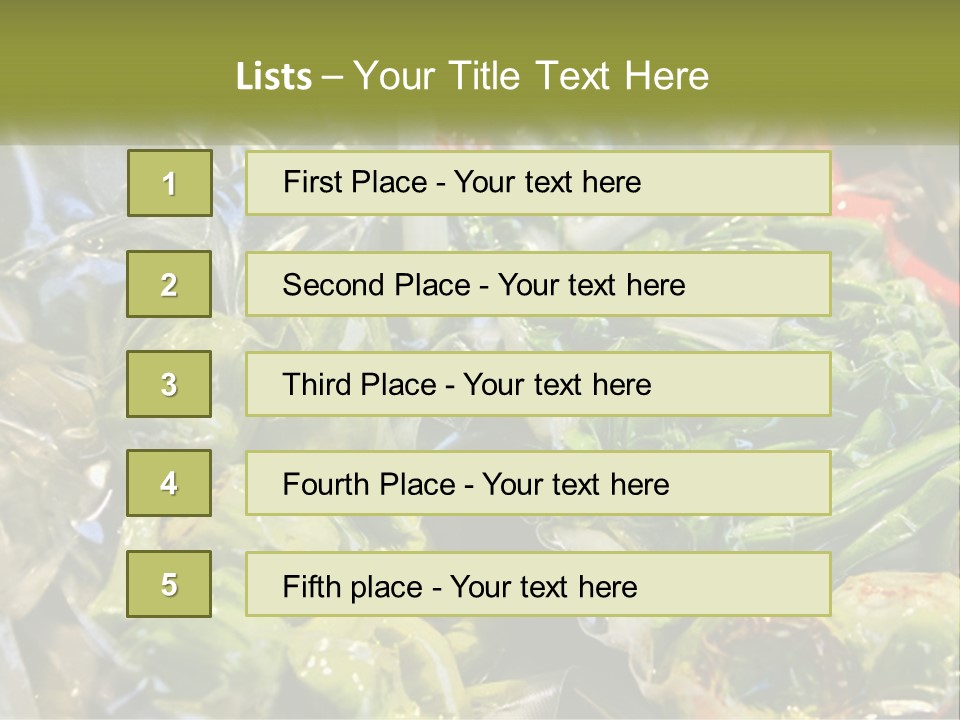The width and height of the screenshot is (960, 720).
Task: Click "Your Title Text Here" in heading
Action: [x=531, y=77]
